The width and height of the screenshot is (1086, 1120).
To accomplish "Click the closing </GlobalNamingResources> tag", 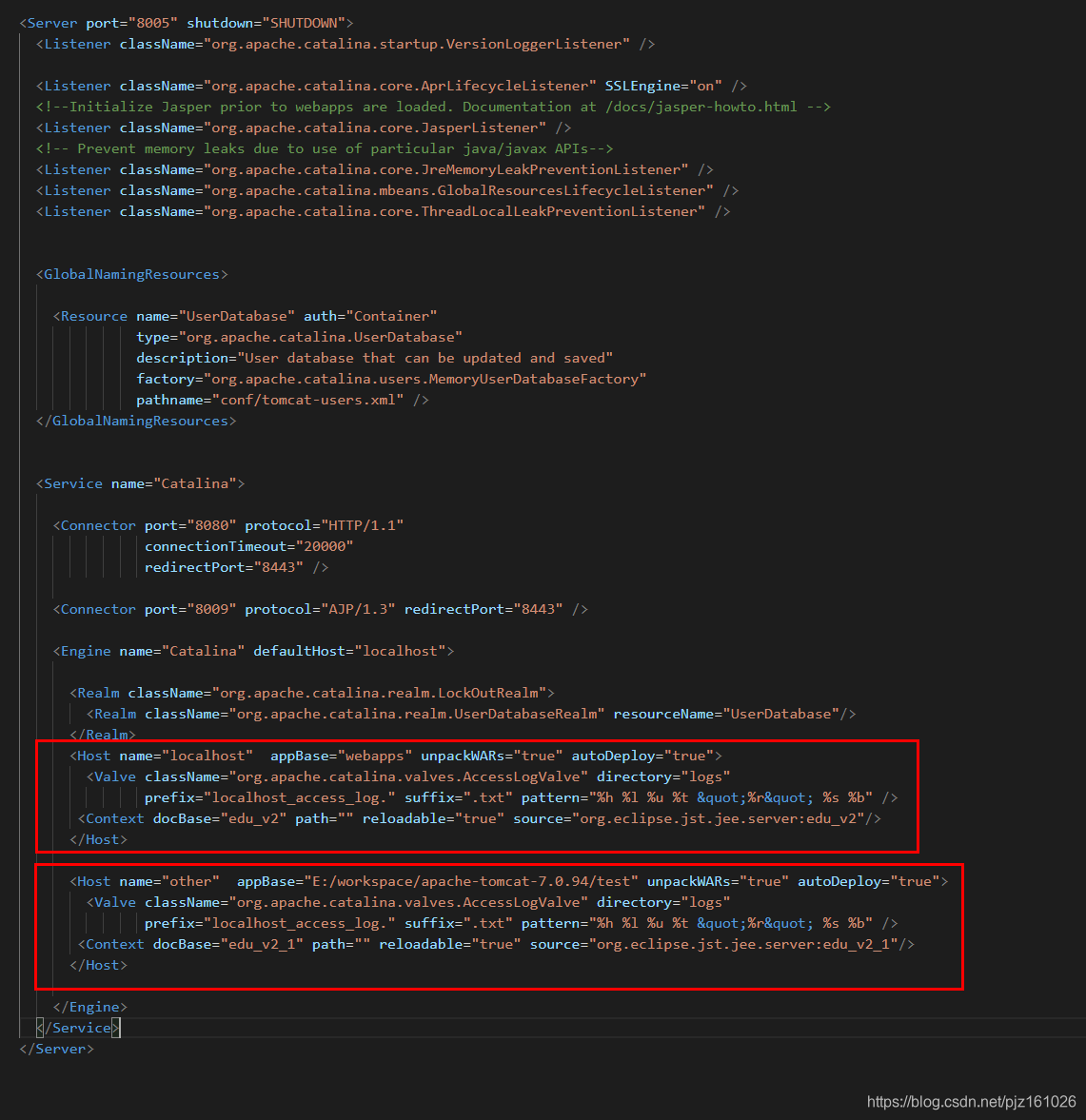I will point(136,421).
